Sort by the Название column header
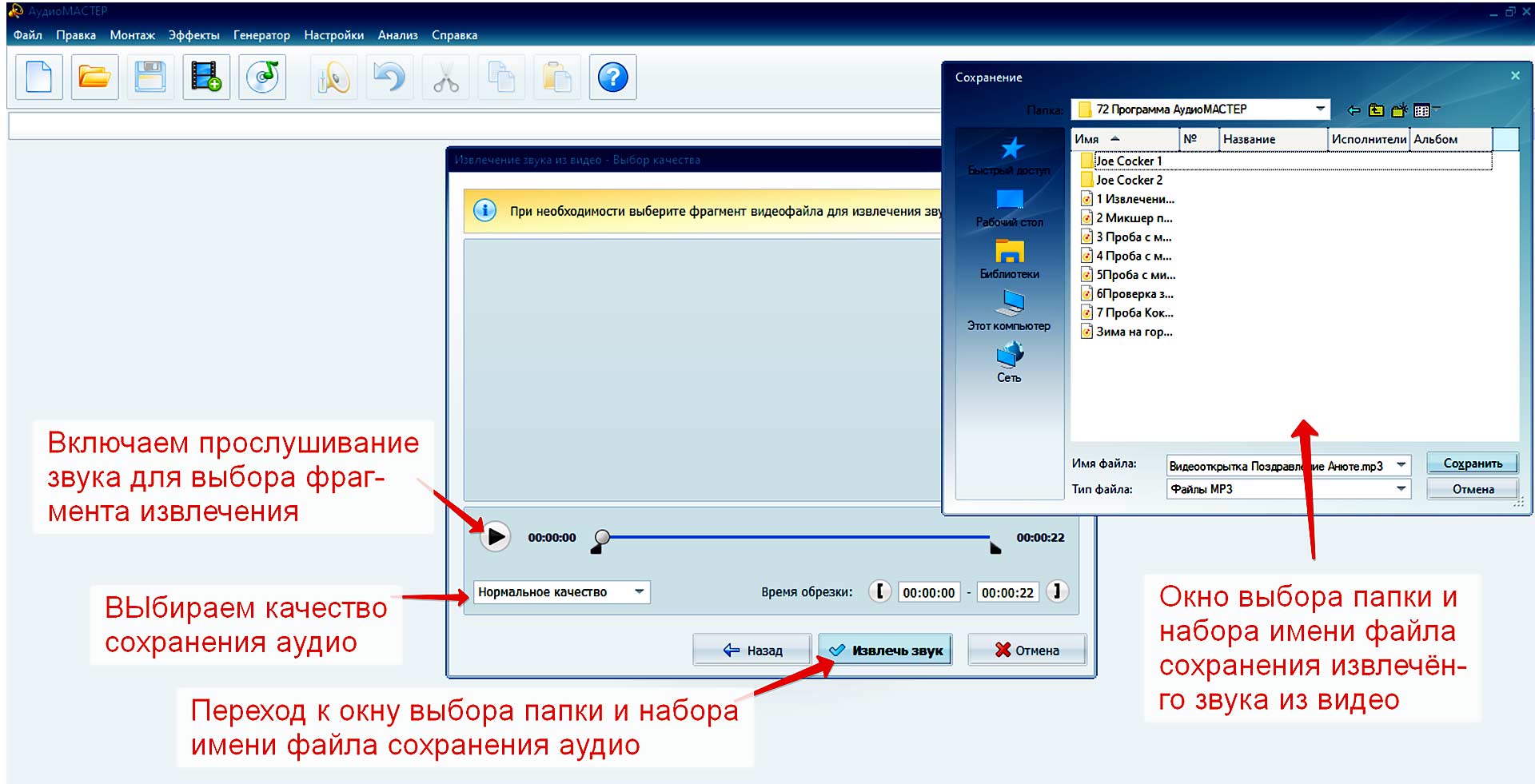Image resolution: width=1535 pixels, height=784 pixels. point(1274,139)
